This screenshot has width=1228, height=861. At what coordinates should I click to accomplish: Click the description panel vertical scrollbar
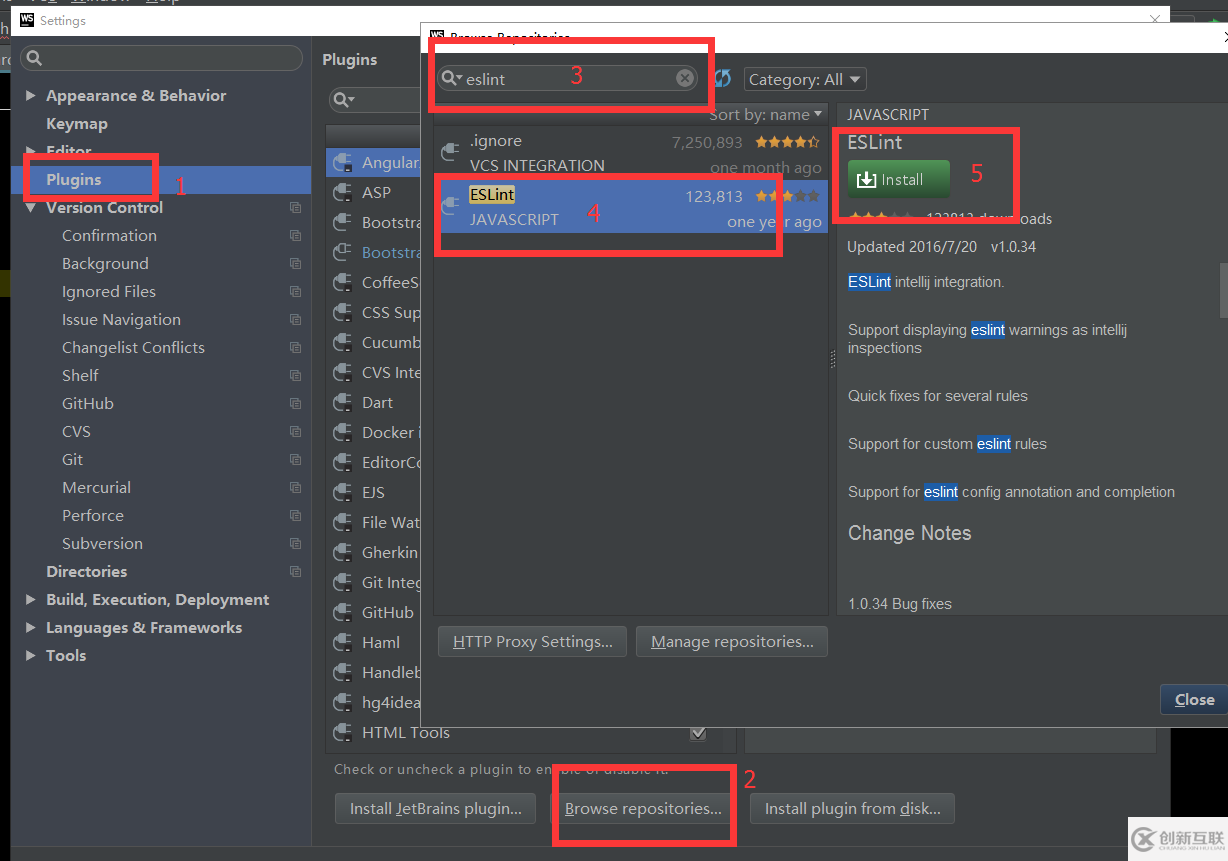(1222, 290)
